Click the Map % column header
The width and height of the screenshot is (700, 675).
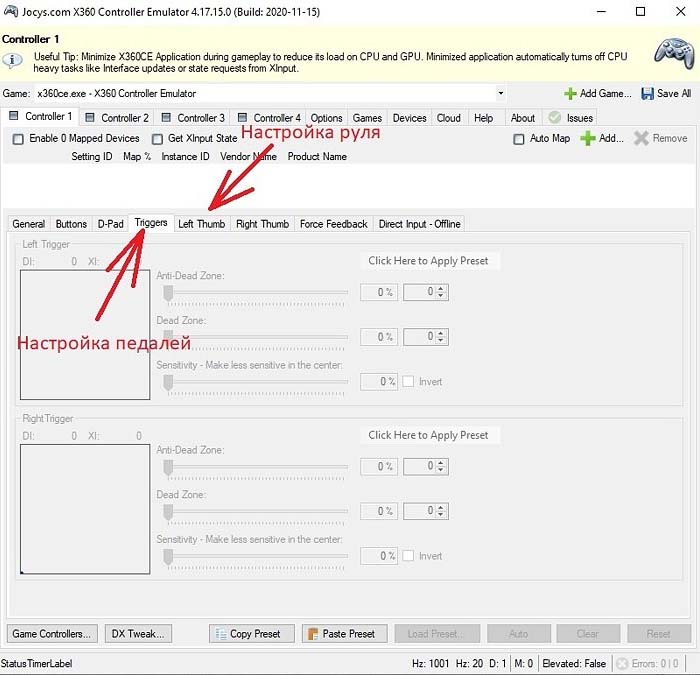[x=137, y=157]
